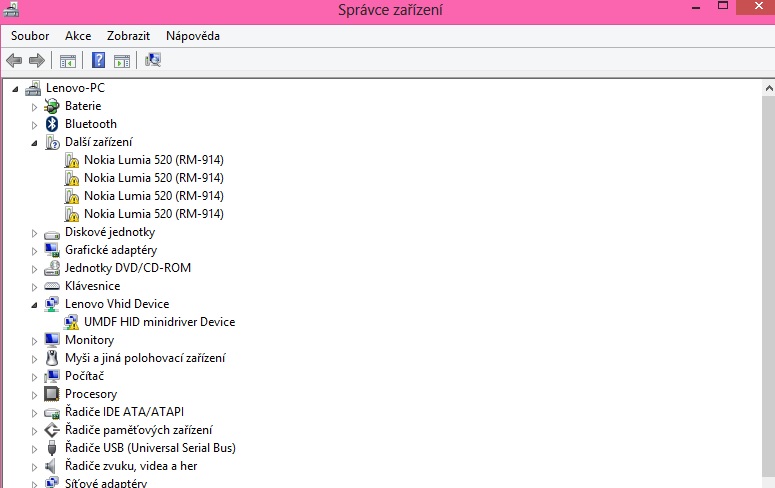The height and width of the screenshot is (488, 775).
Task: Click the scan for hardware changes icon
Action: click(153, 60)
